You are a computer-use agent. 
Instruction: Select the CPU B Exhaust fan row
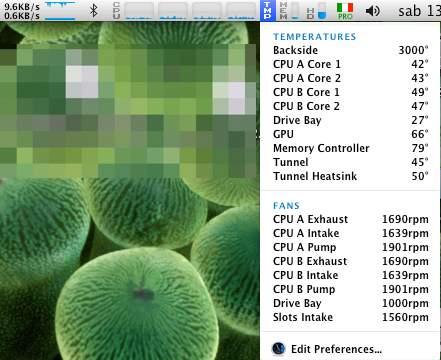350,261
